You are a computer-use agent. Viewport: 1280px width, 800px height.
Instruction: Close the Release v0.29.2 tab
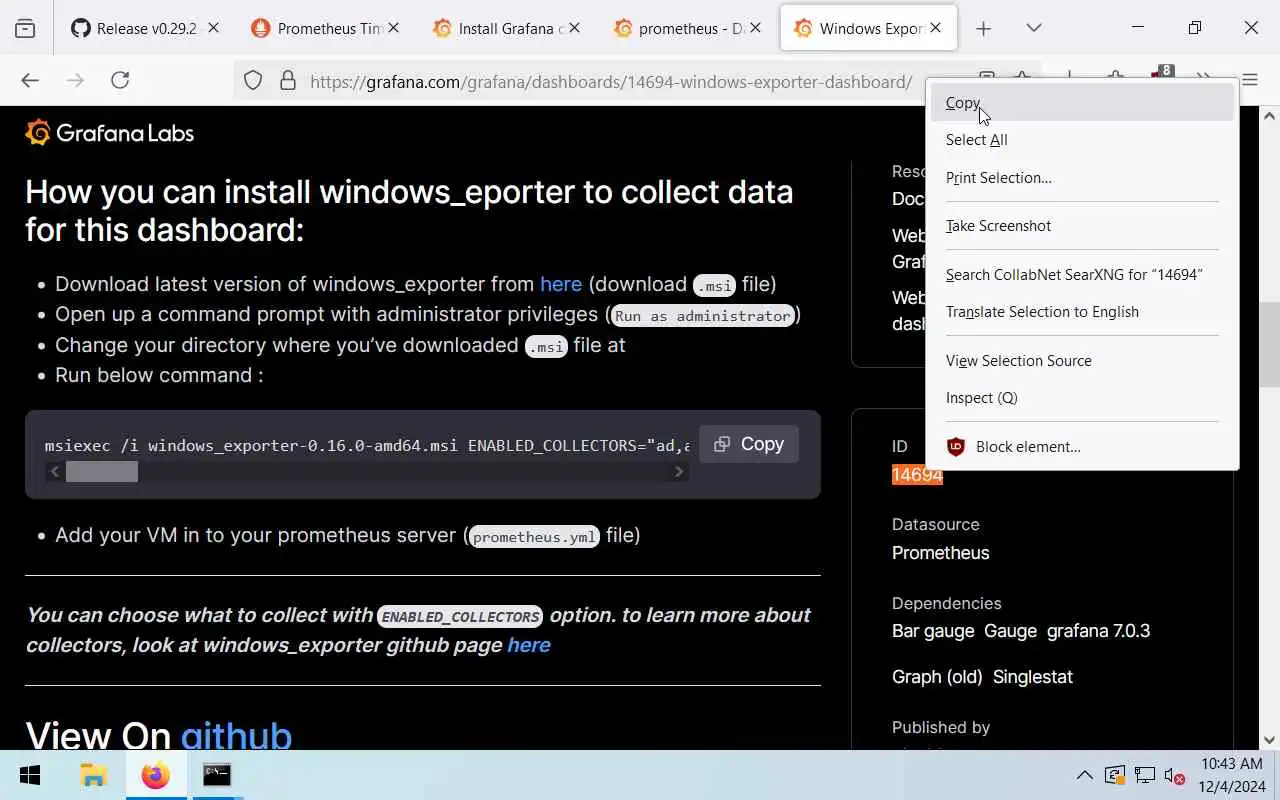[x=213, y=28]
